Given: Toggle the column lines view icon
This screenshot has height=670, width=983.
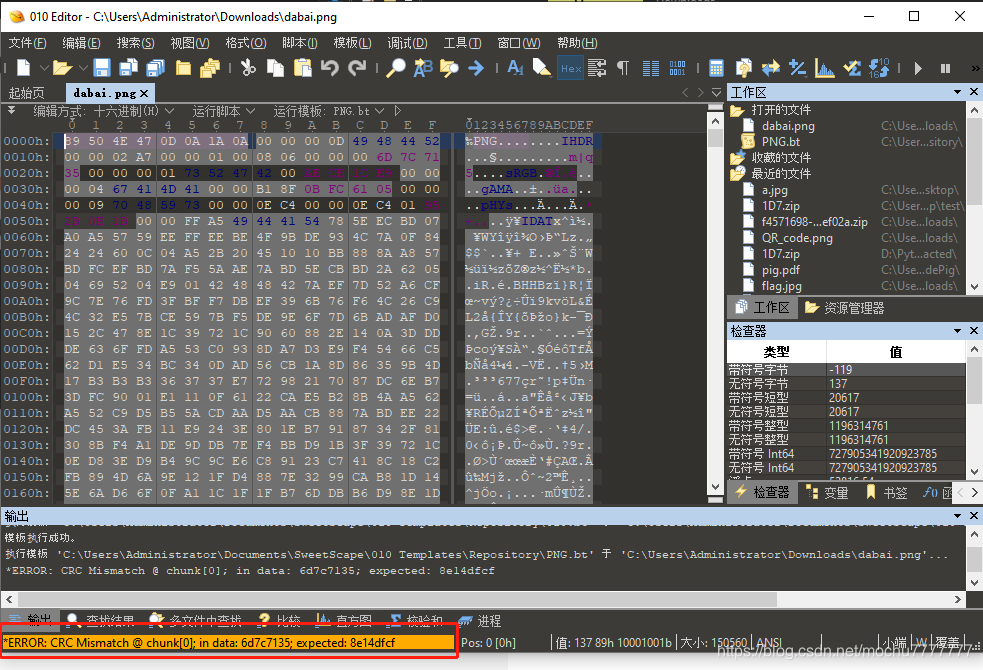Looking at the screenshot, I should click(x=651, y=68).
